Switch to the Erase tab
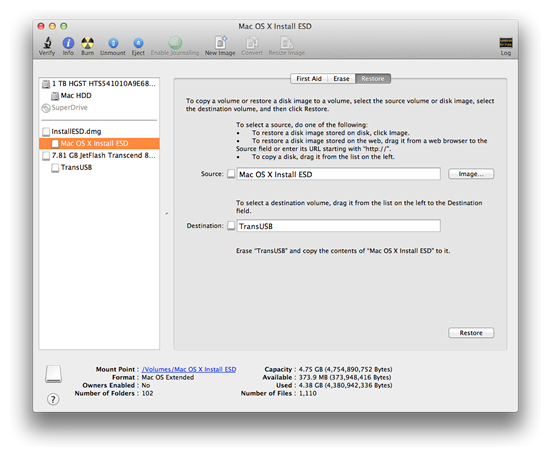The width and height of the screenshot is (550, 457). 341,79
